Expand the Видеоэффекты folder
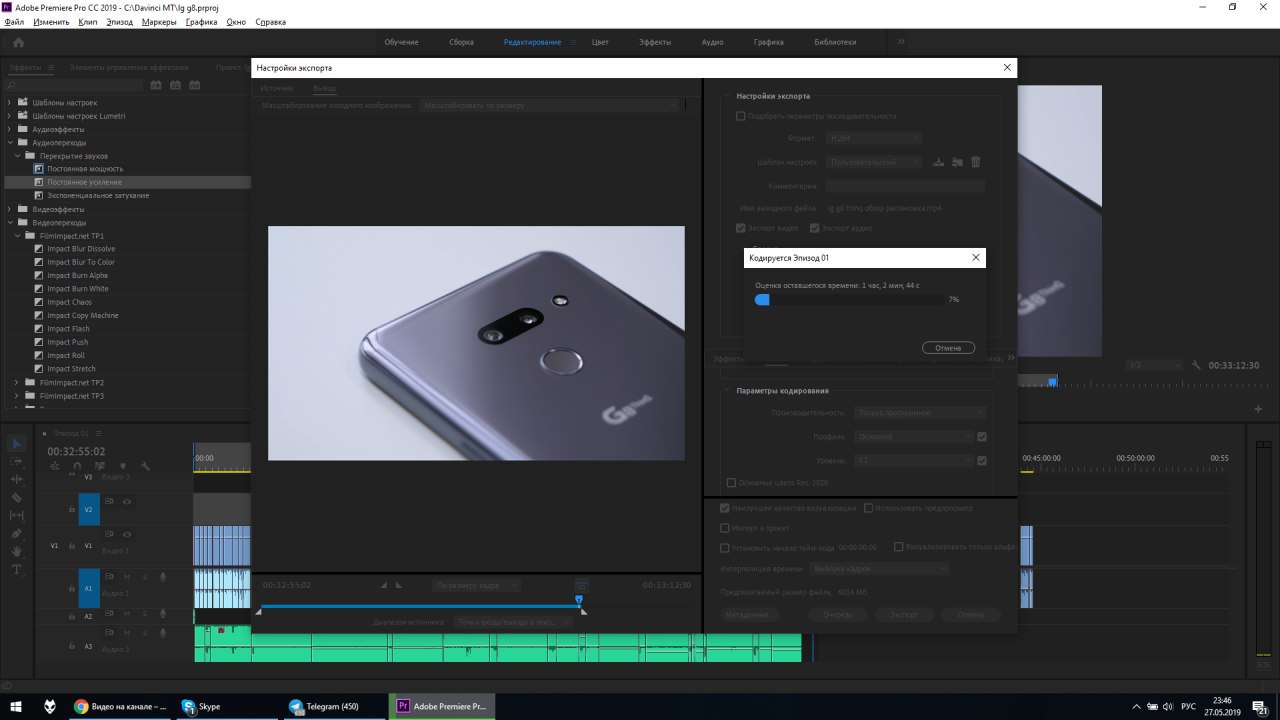 click(10, 209)
